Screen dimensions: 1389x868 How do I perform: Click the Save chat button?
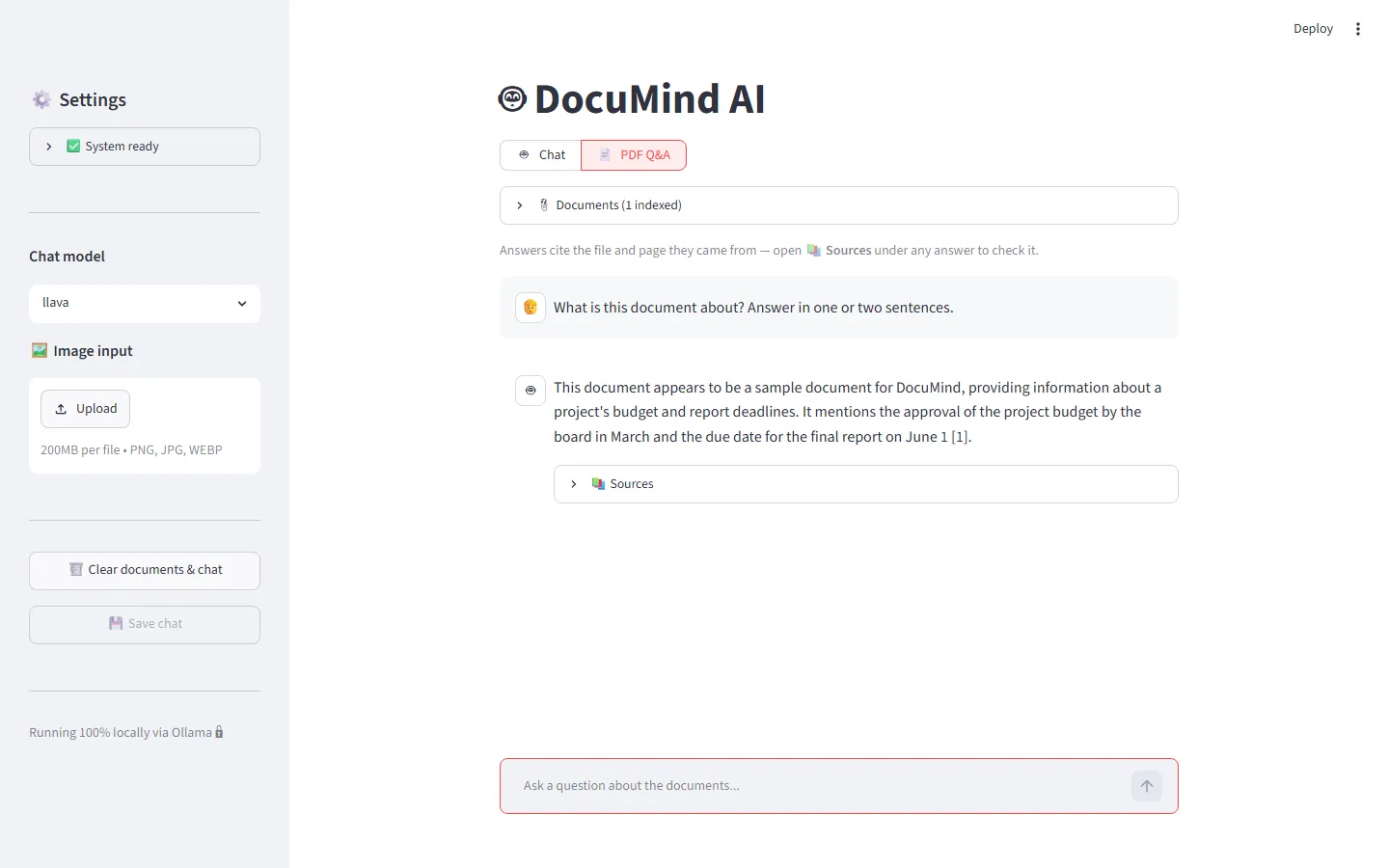145,625
